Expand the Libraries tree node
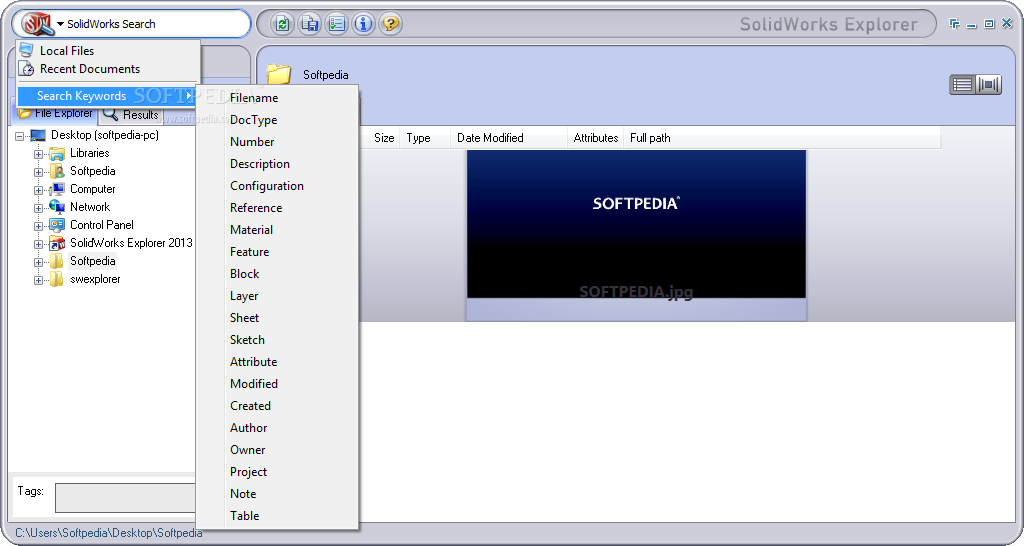 [x=39, y=154]
